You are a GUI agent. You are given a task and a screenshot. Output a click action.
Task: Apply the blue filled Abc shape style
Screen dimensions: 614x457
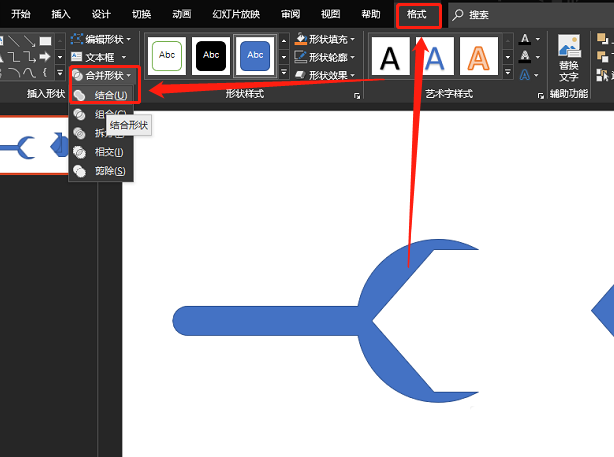(x=256, y=55)
